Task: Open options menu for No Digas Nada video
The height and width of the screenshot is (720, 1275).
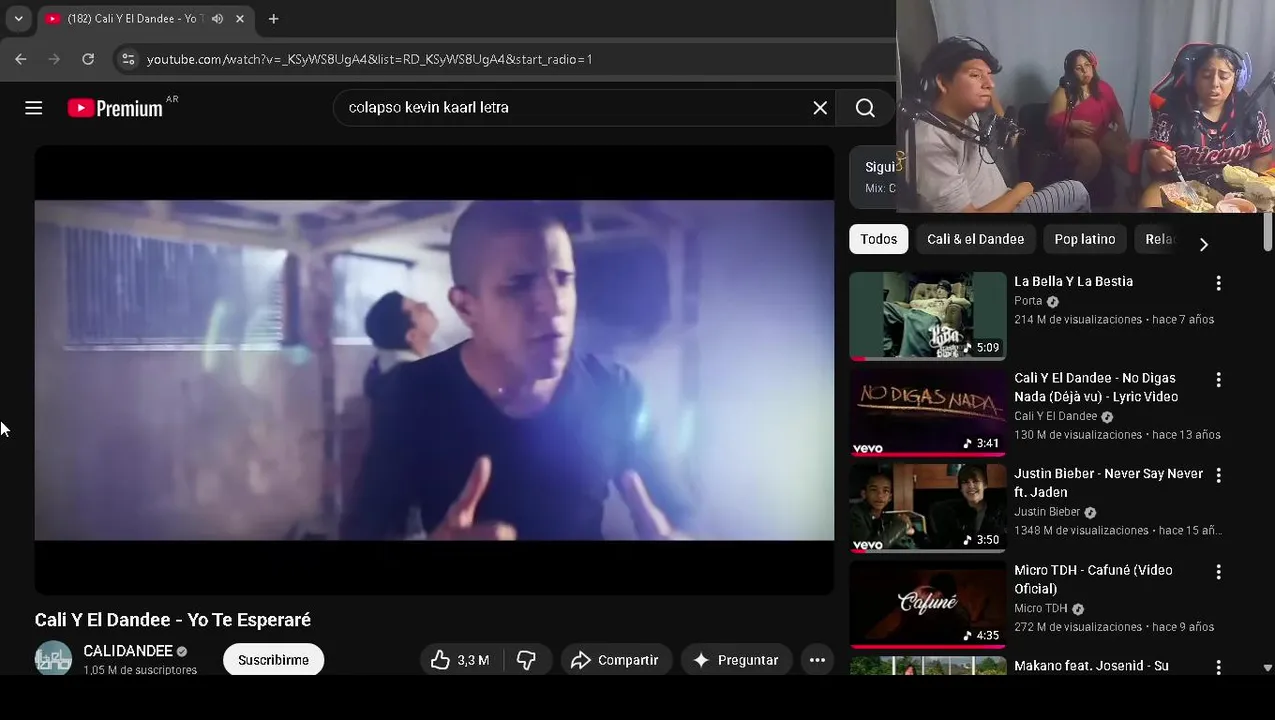Action: [x=1218, y=380]
